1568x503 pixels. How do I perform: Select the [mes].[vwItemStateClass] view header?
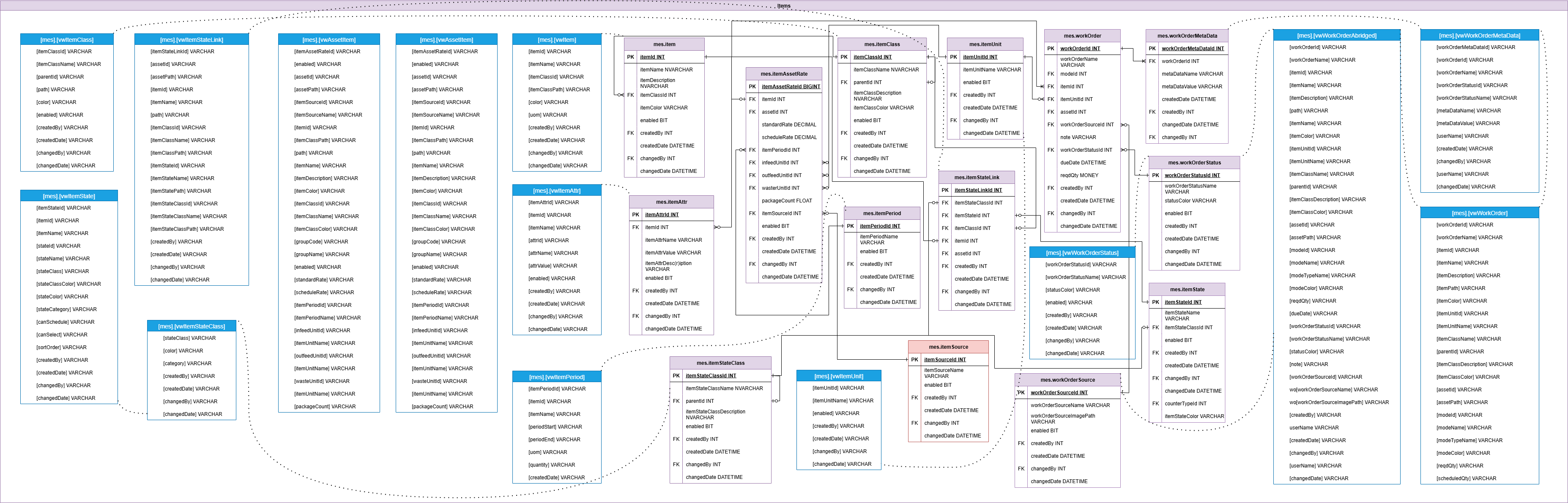tap(192, 326)
